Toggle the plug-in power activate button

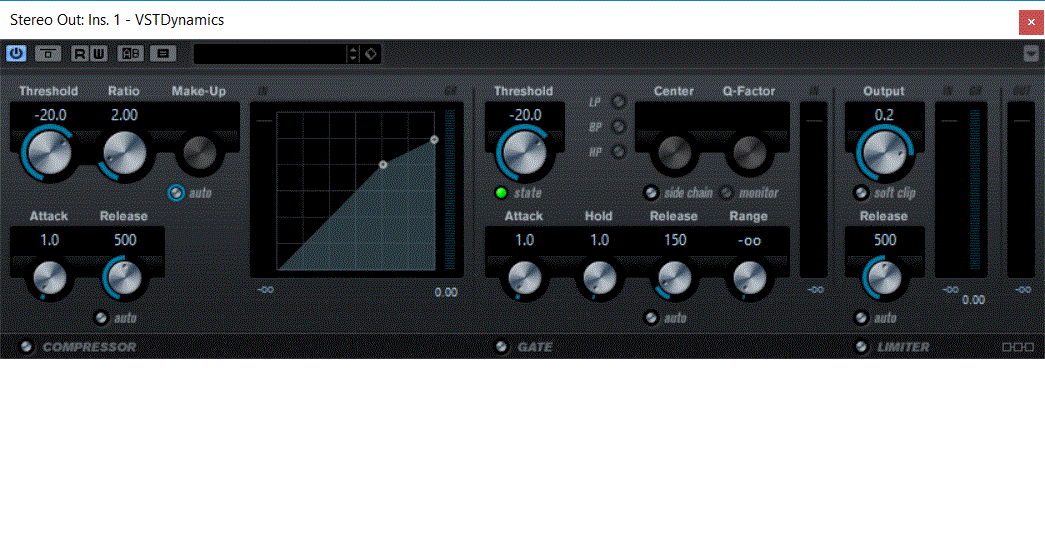(x=16, y=53)
